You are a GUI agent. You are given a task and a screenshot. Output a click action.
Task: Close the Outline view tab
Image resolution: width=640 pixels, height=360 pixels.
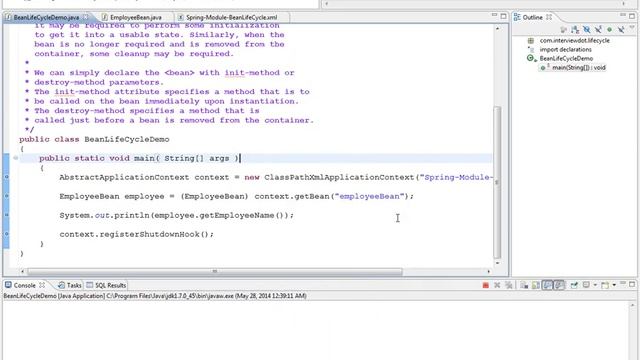(549, 17)
